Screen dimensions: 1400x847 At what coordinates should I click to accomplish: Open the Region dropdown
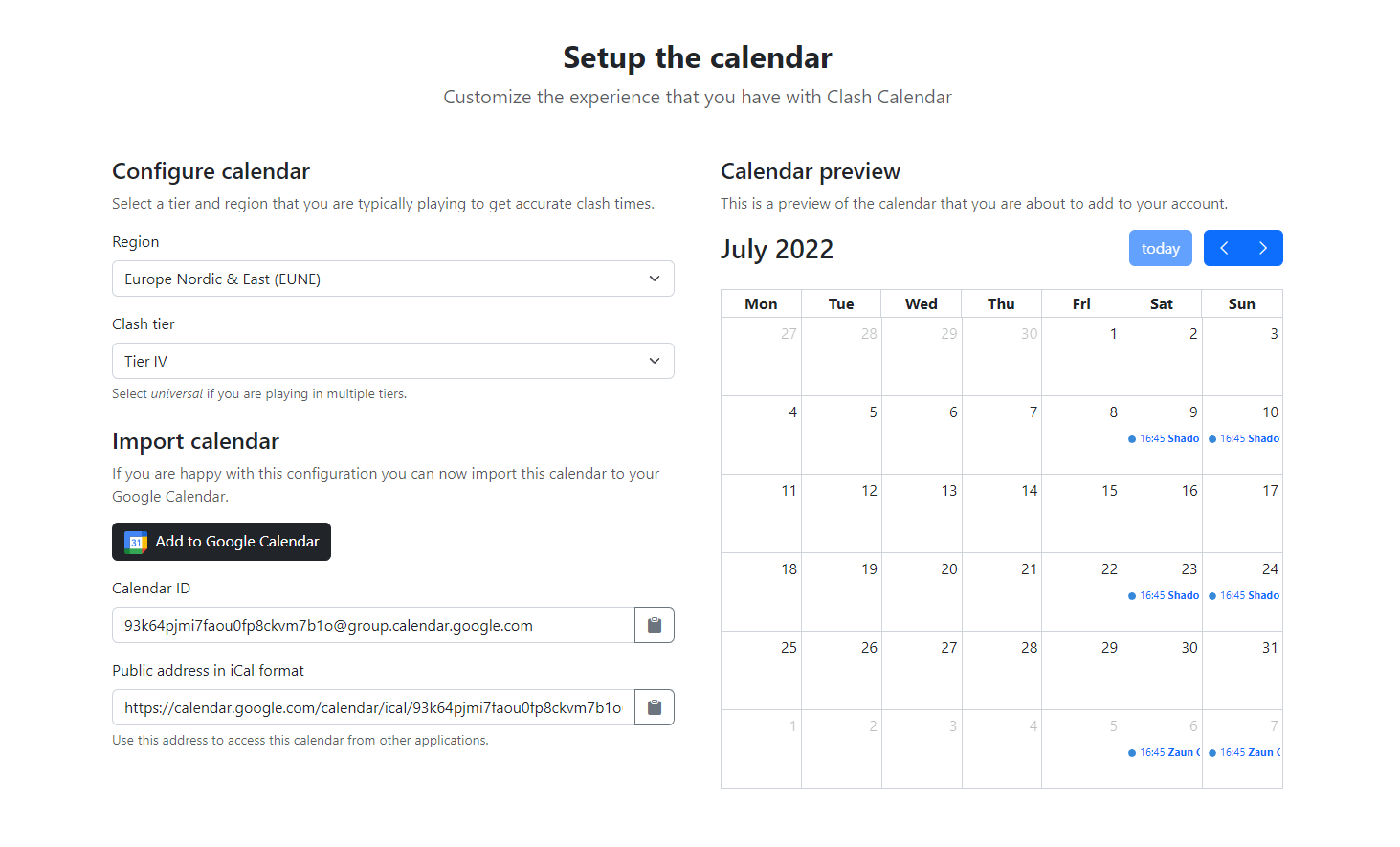pyautogui.click(x=392, y=279)
